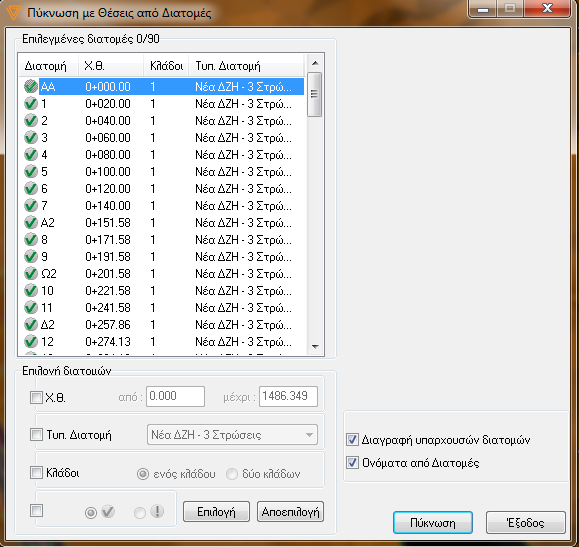Click check icon of row 0+100.00

[x=31, y=171]
